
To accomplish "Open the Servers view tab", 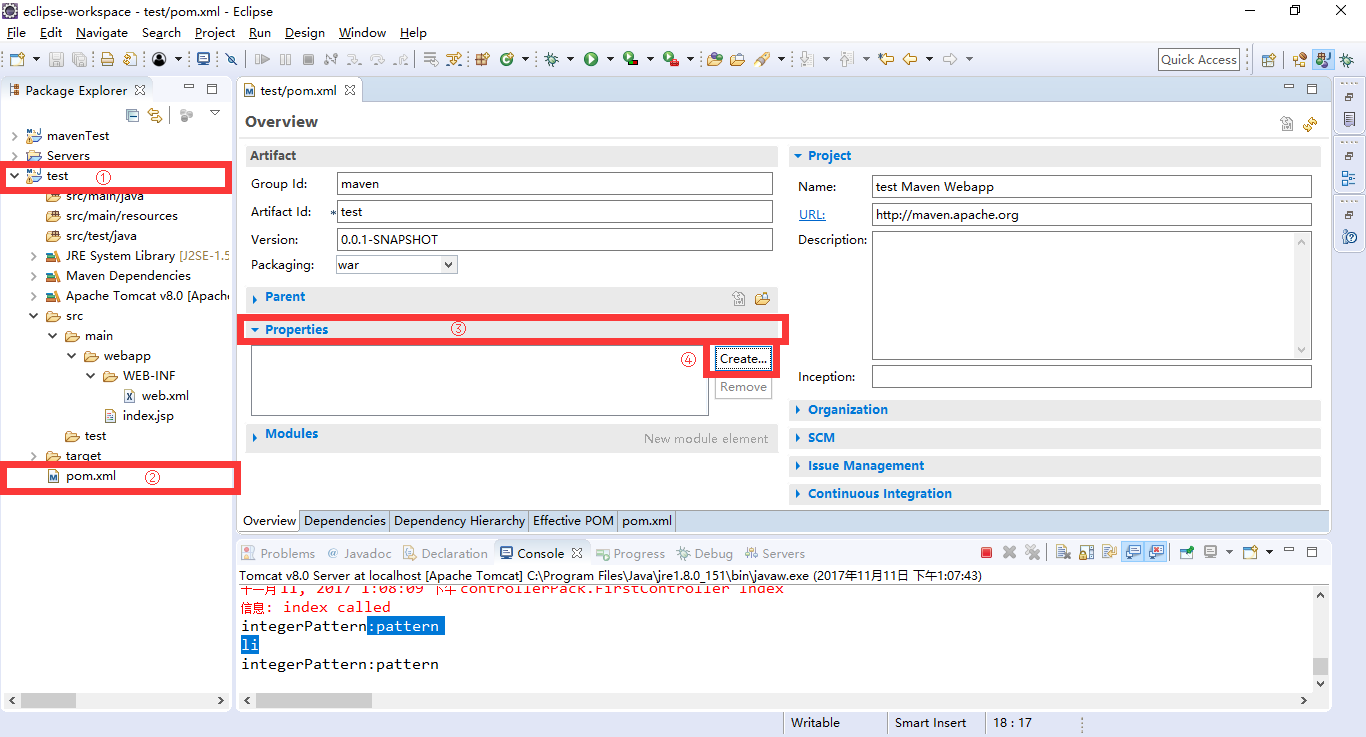I will [x=773, y=553].
